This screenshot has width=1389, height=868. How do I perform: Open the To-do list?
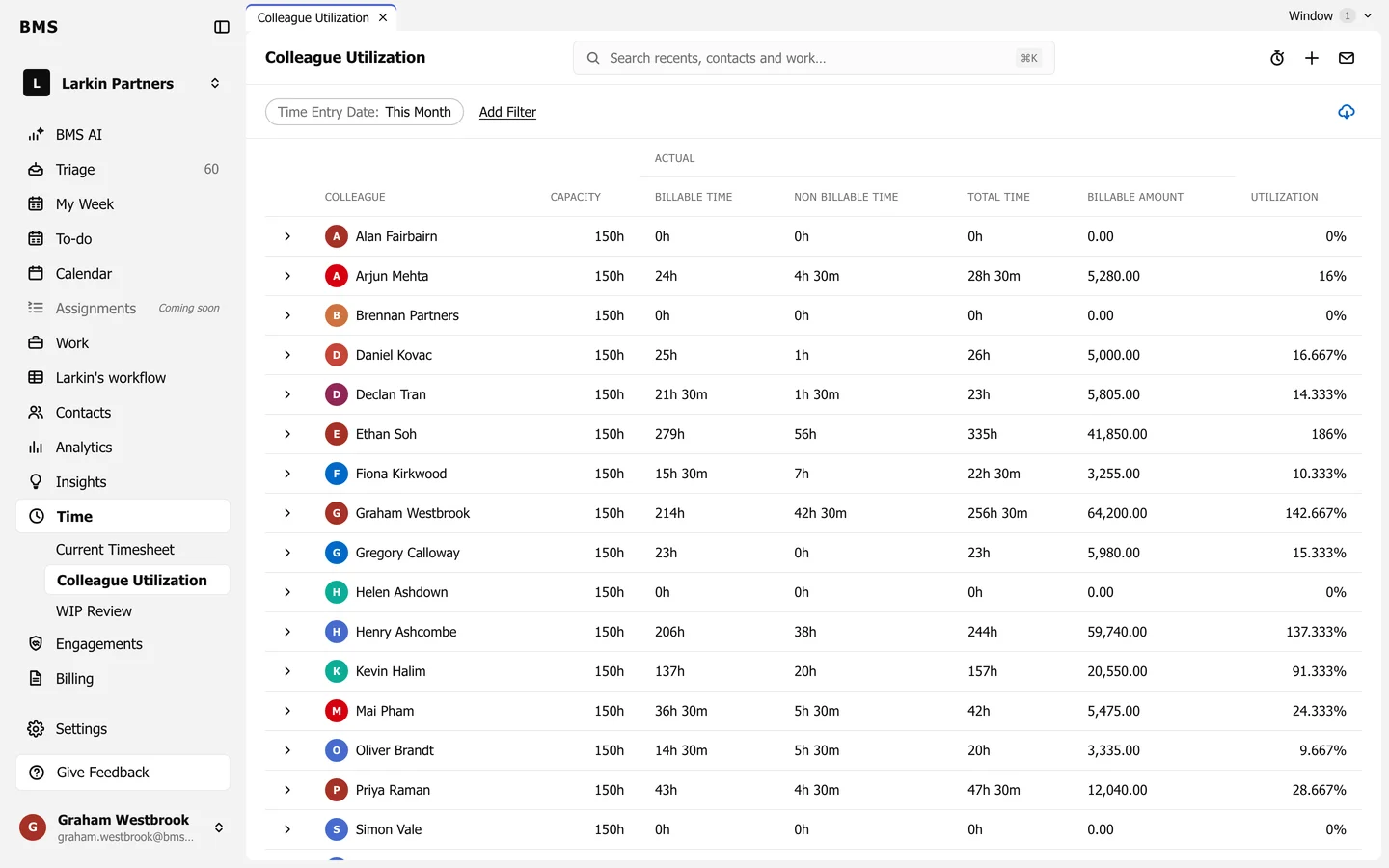pyautogui.click(x=123, y=239)
